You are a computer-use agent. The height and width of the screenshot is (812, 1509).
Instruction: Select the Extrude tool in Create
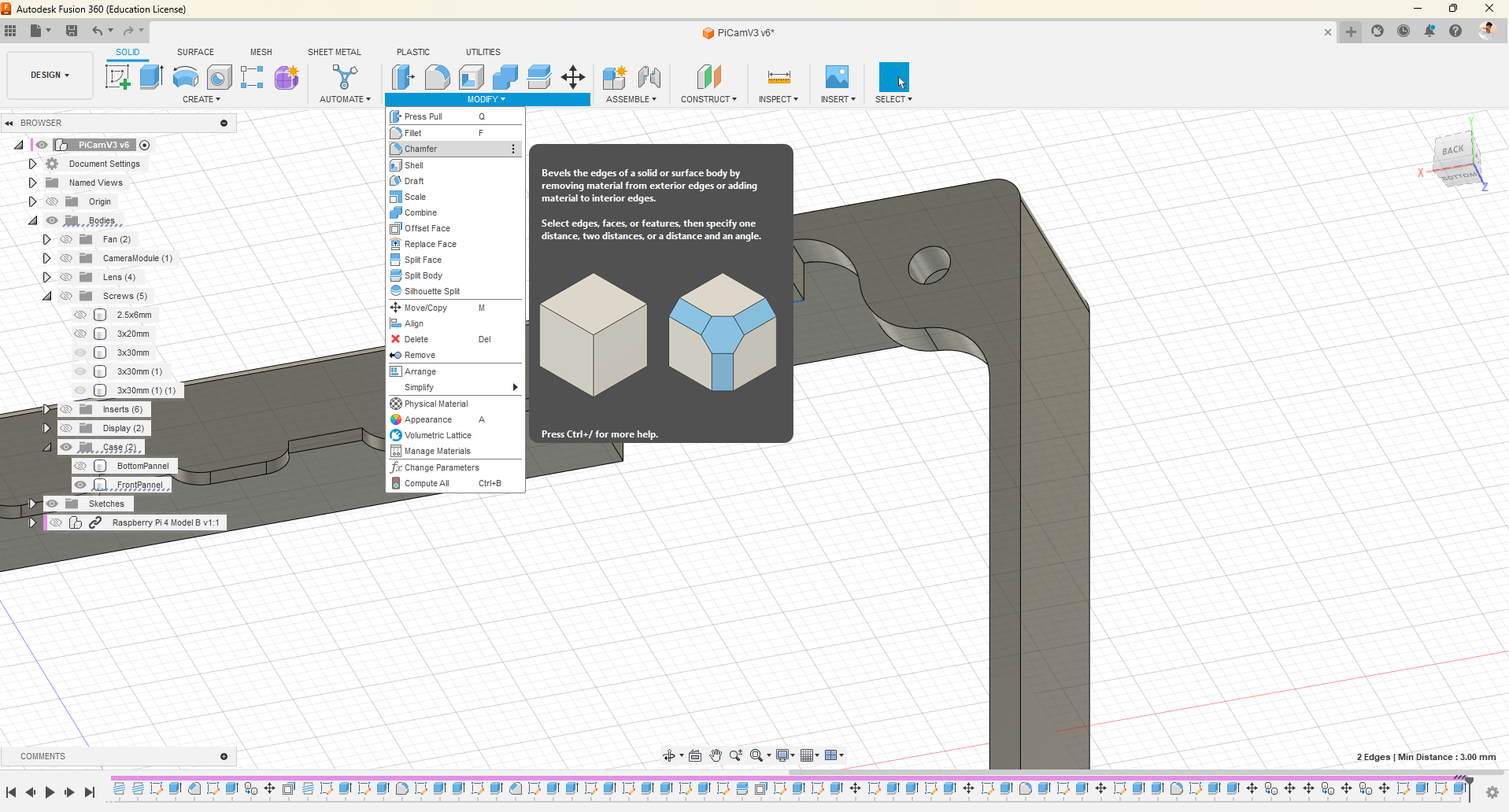[x=151, y=77]
